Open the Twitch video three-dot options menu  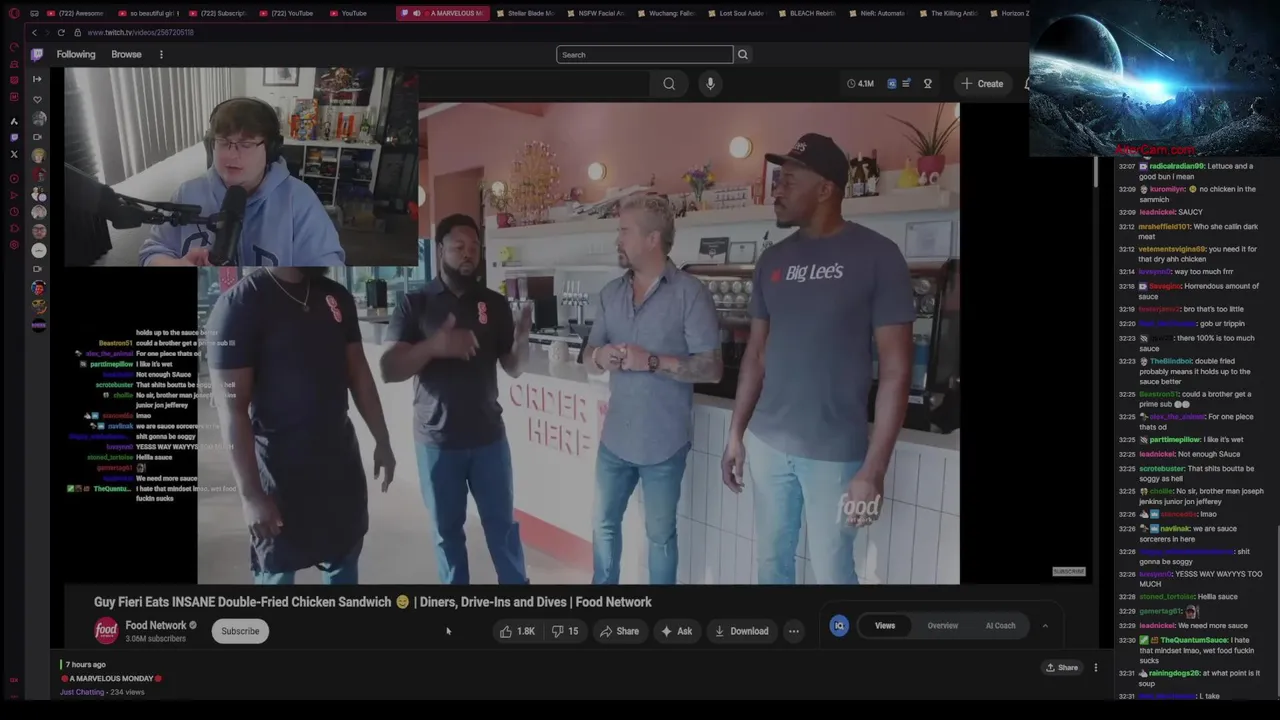1095,667
